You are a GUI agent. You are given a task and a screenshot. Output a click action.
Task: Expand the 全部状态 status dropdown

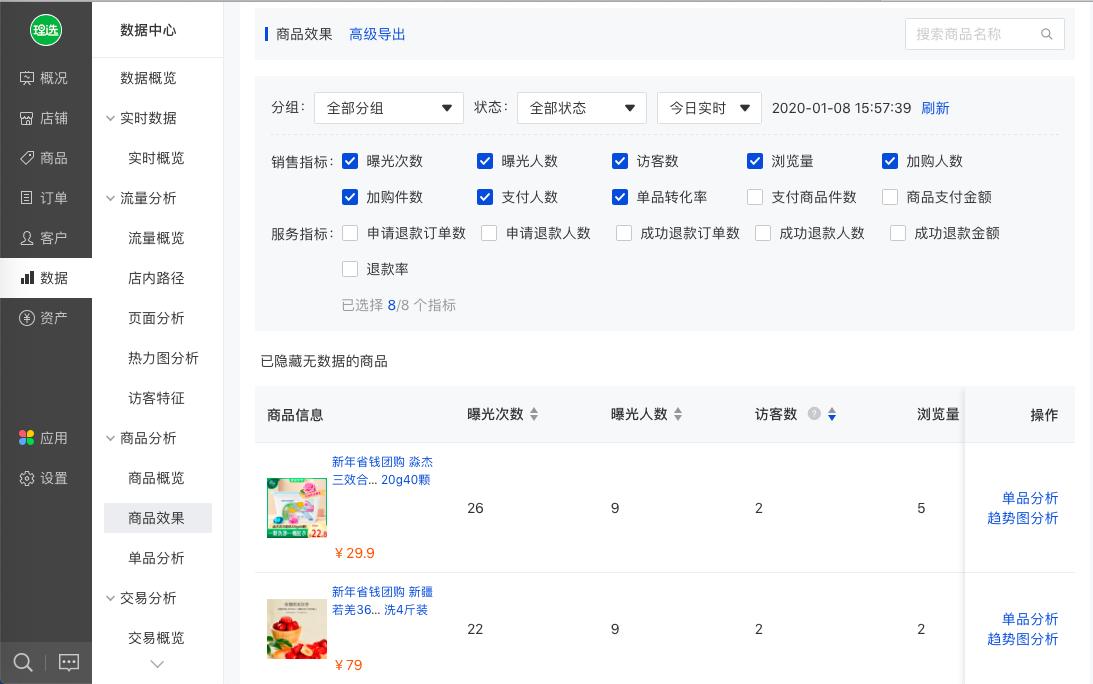(581, 108)
